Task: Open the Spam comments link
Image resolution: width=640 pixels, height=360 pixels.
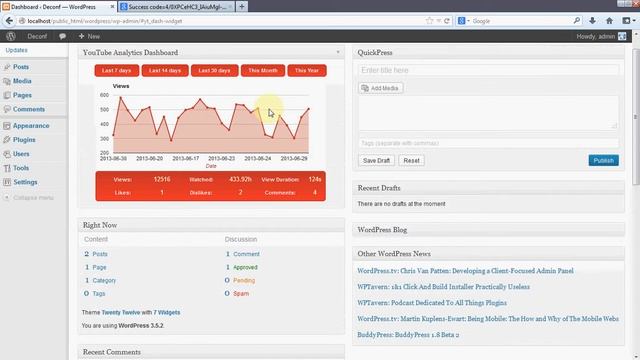Action: 241,293
